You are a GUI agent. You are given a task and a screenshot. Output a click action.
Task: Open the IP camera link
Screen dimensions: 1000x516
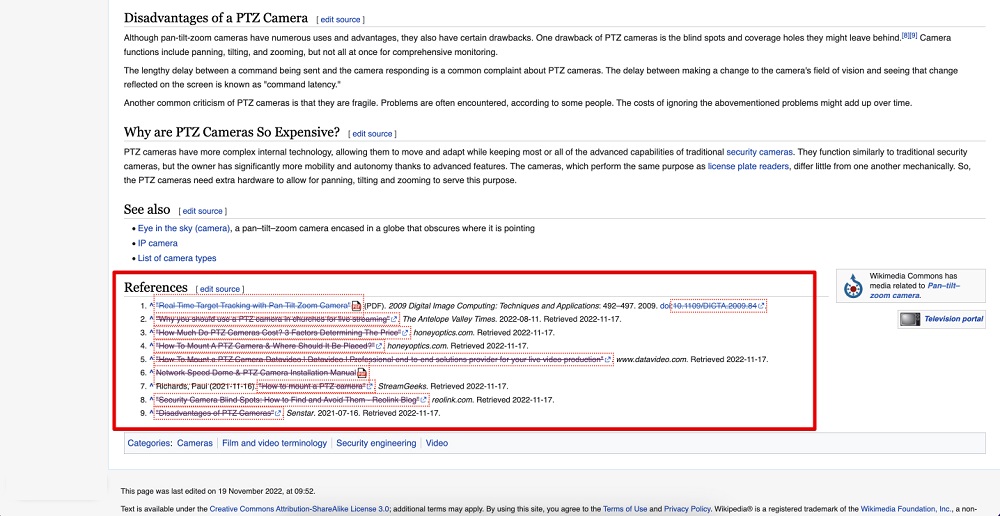[158, 244]
